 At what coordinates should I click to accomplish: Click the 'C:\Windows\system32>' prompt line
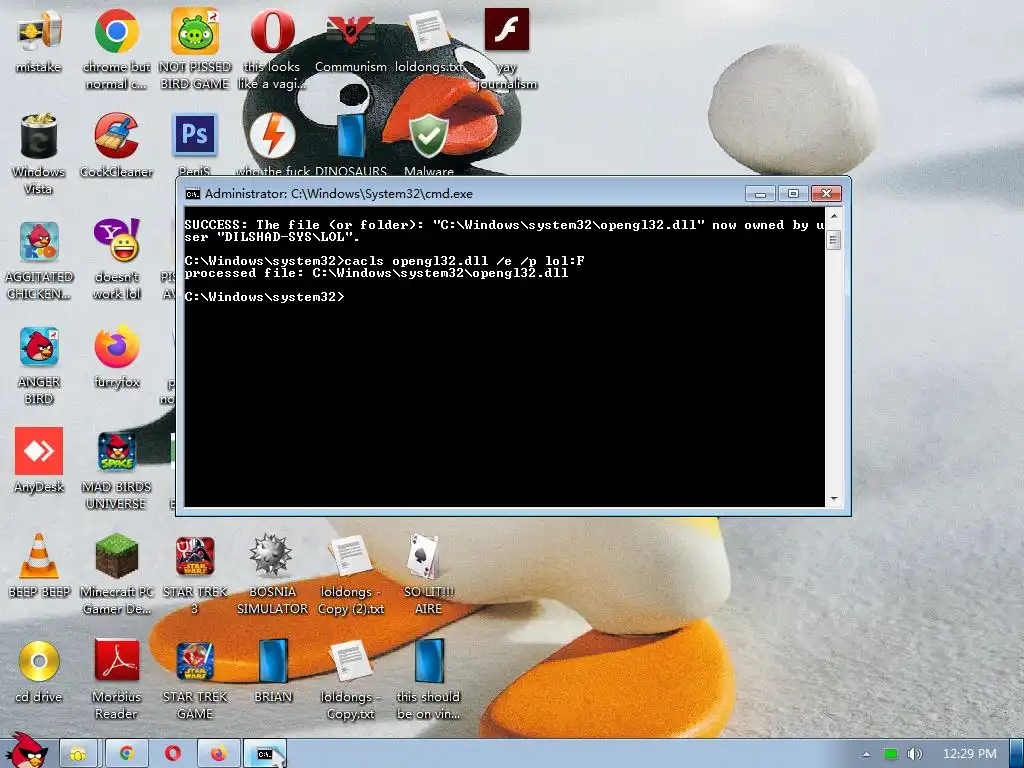(x=264, y=296)
